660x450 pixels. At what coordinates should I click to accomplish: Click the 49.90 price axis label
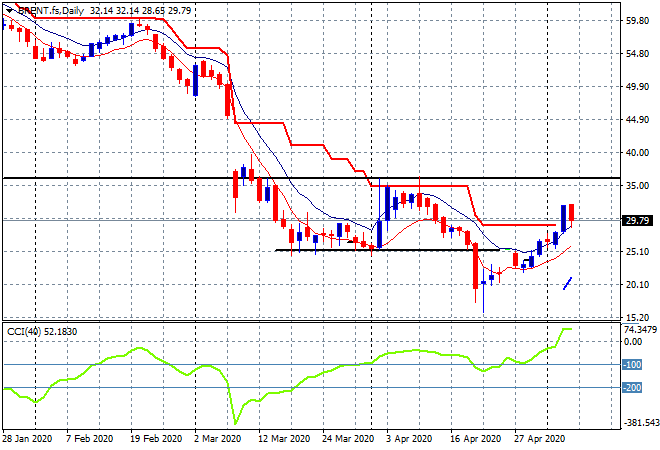coord(637,87)
